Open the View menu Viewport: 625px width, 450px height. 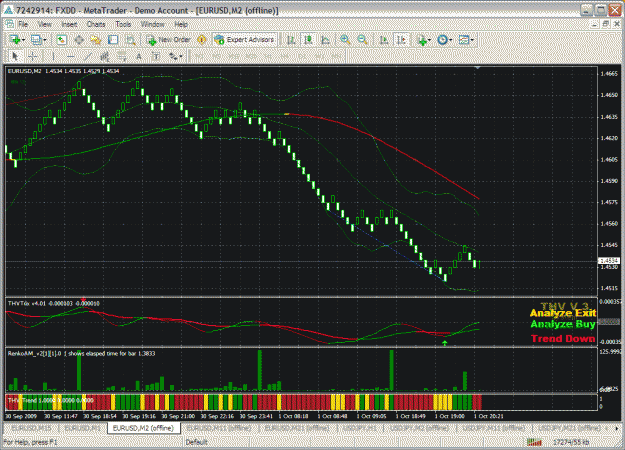pyautogui.click(x=45, y=24)
